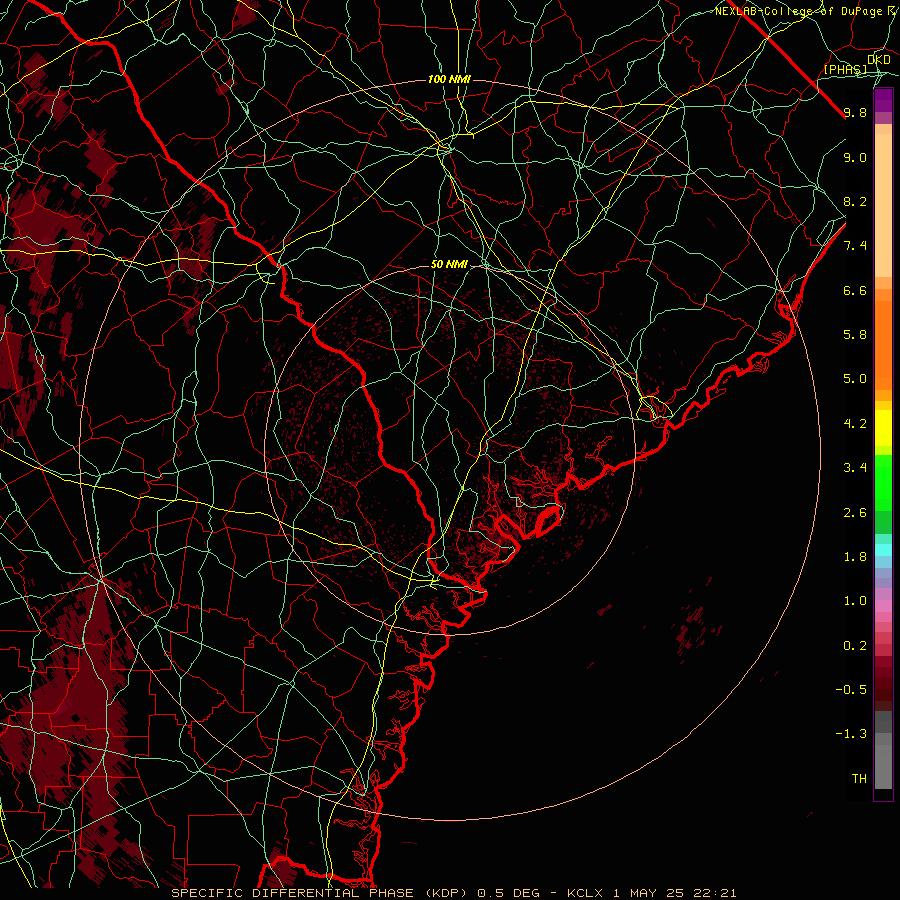Click the "1 MAY 25" date text
Image resolution: width=900 pixels, height=900 pixels.
pos(649,893)
